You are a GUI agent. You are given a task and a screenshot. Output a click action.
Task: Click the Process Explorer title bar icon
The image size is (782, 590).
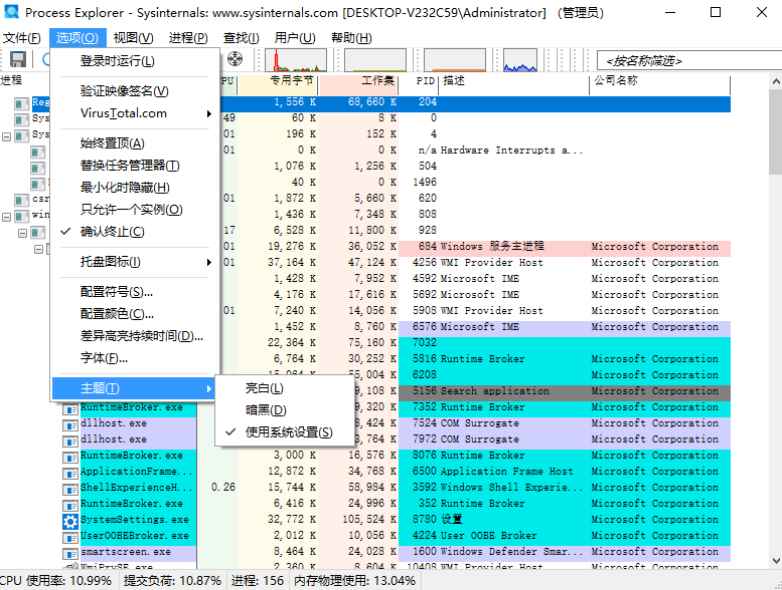11,12
